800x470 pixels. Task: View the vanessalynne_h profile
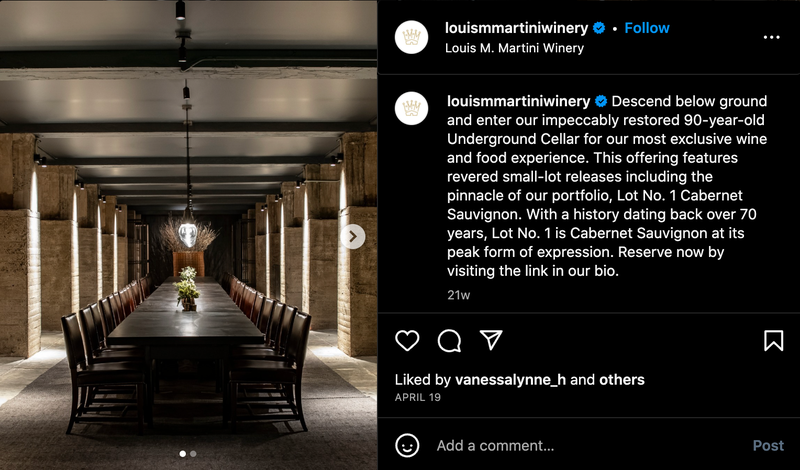click(x=510, y=380)
